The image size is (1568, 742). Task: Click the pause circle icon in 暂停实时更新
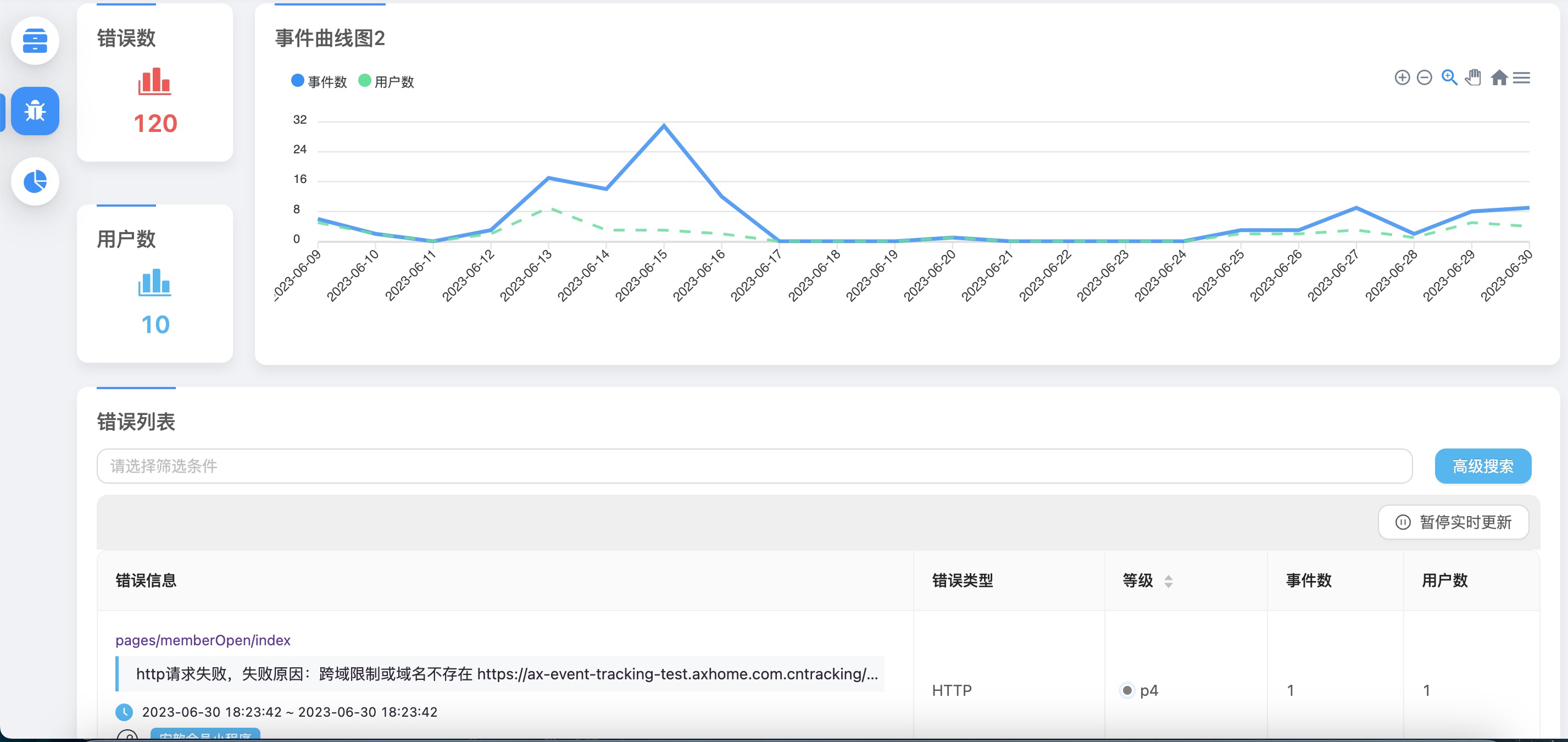pyautogui.click(x=1403, y=522)
